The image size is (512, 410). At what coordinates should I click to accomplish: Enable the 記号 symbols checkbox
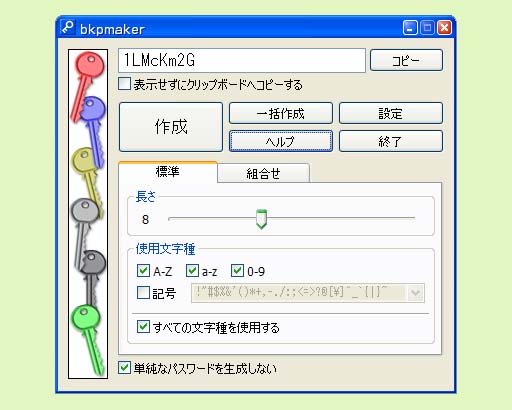point(143,293)
